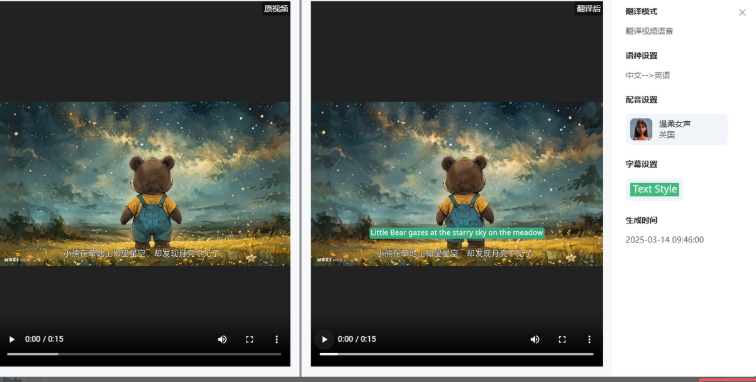Enter fullscreen on the original video
756x382 pixels.
[x=249, y=340]
